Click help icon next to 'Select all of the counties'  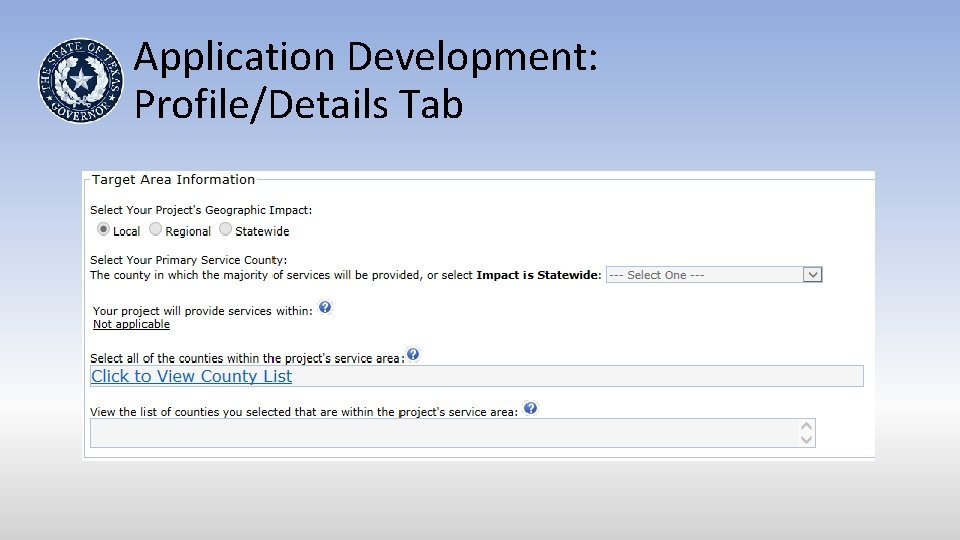413,354
